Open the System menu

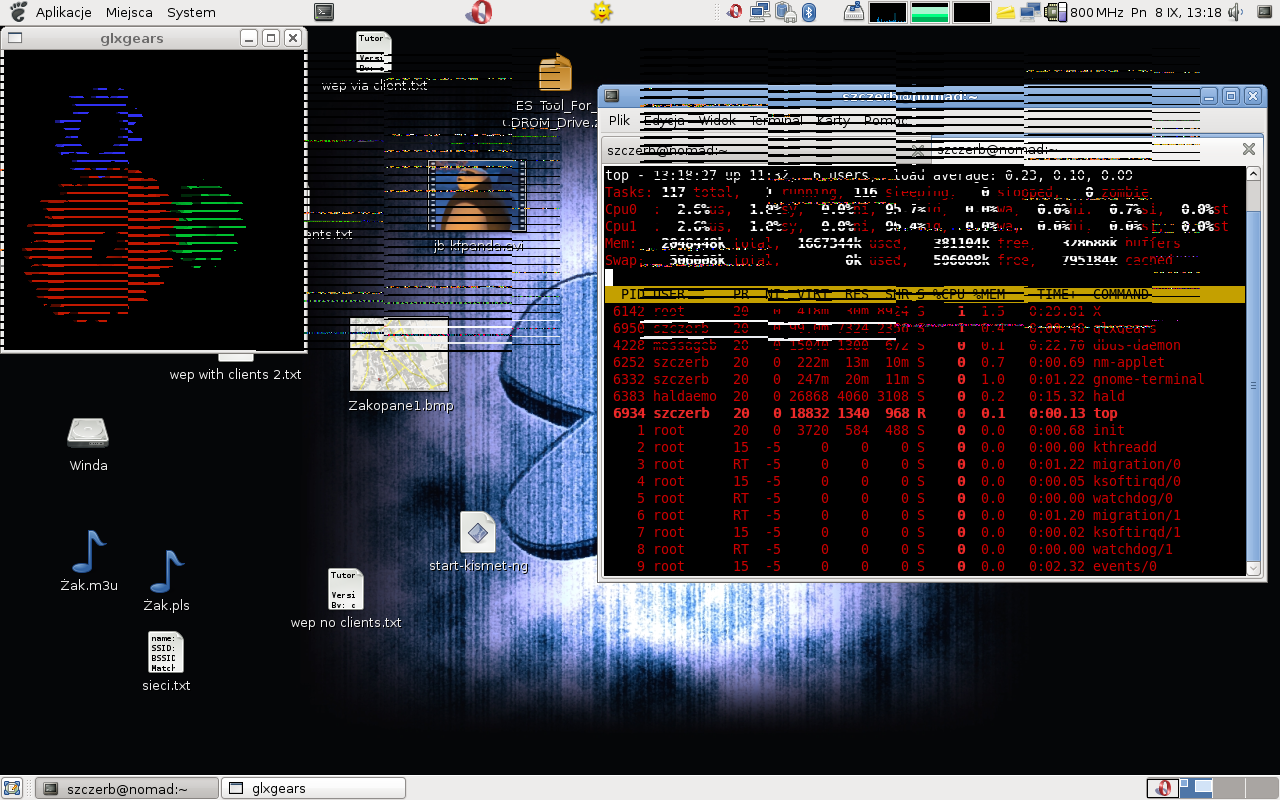[191, 12]
